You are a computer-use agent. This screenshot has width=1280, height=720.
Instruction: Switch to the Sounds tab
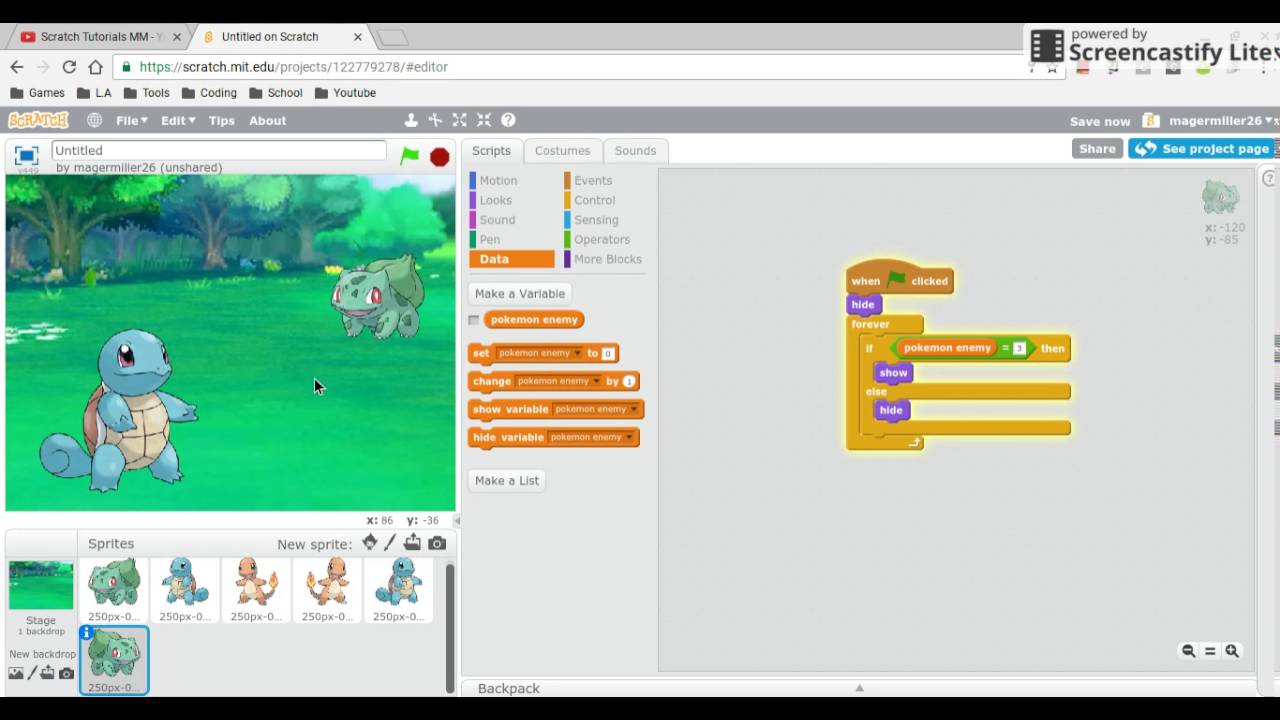point(635,151)
